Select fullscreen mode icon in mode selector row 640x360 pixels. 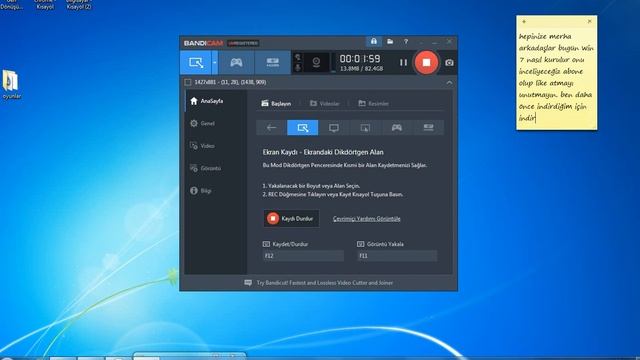click(334, 128)
